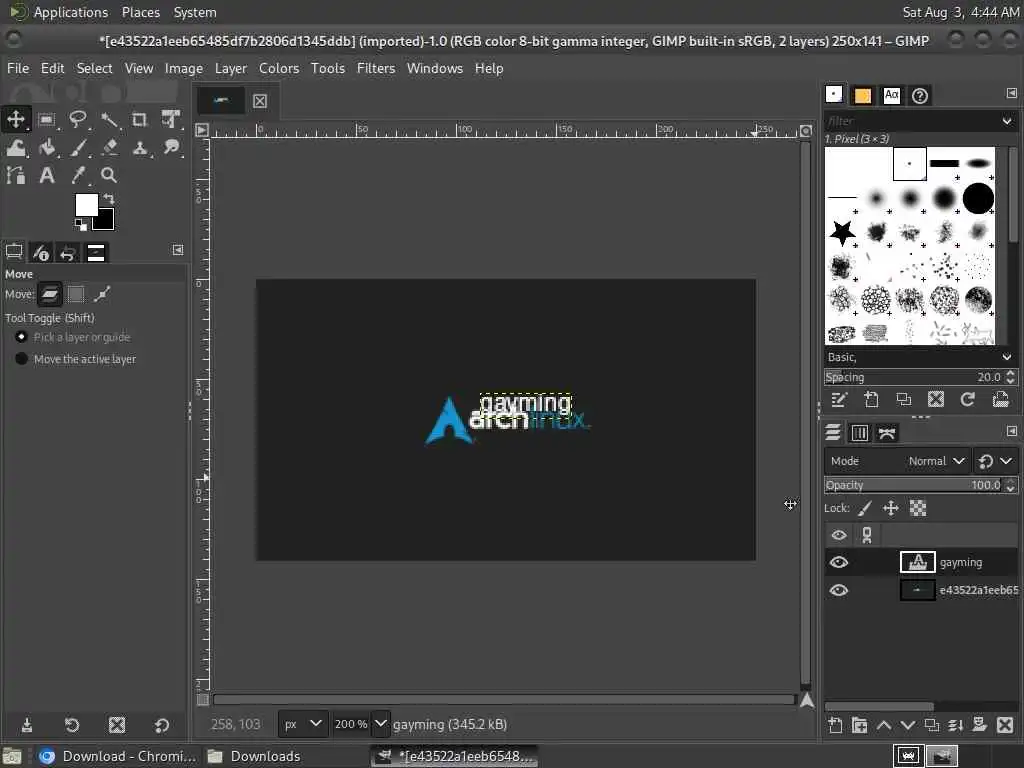Select the Unified Transform tool
The width and height of the screenshot is (1024, 768).
171,120
